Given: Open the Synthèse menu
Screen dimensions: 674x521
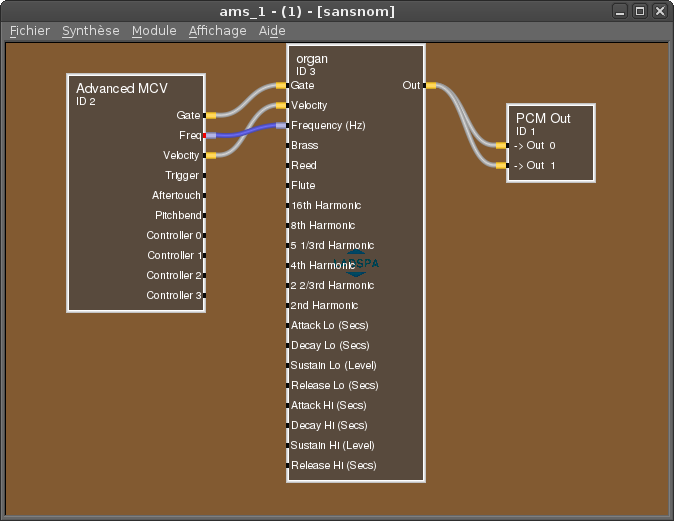Looking at the screenshot, I should [x=90, y=31].
